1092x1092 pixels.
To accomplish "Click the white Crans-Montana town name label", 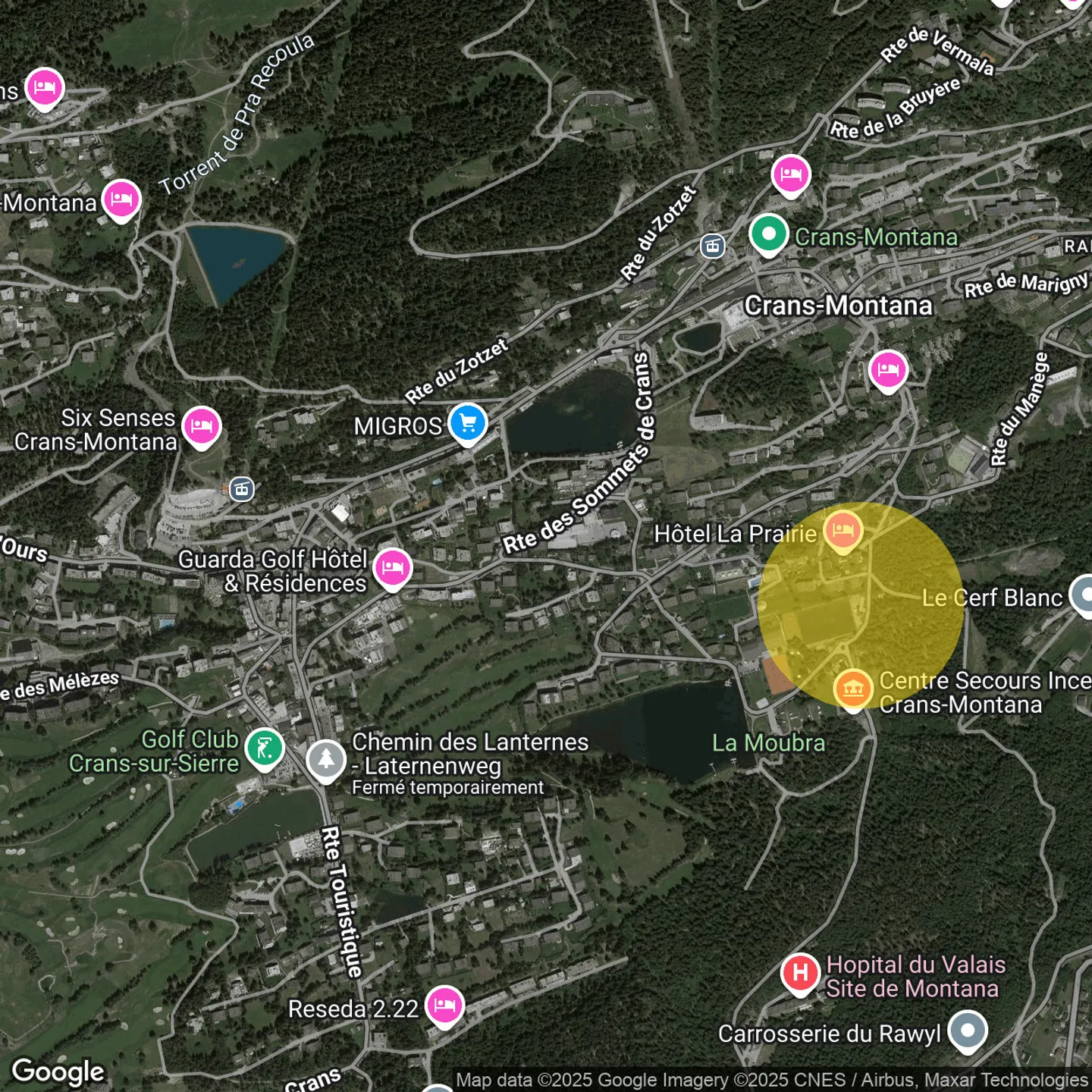I will tap(838, 306).
